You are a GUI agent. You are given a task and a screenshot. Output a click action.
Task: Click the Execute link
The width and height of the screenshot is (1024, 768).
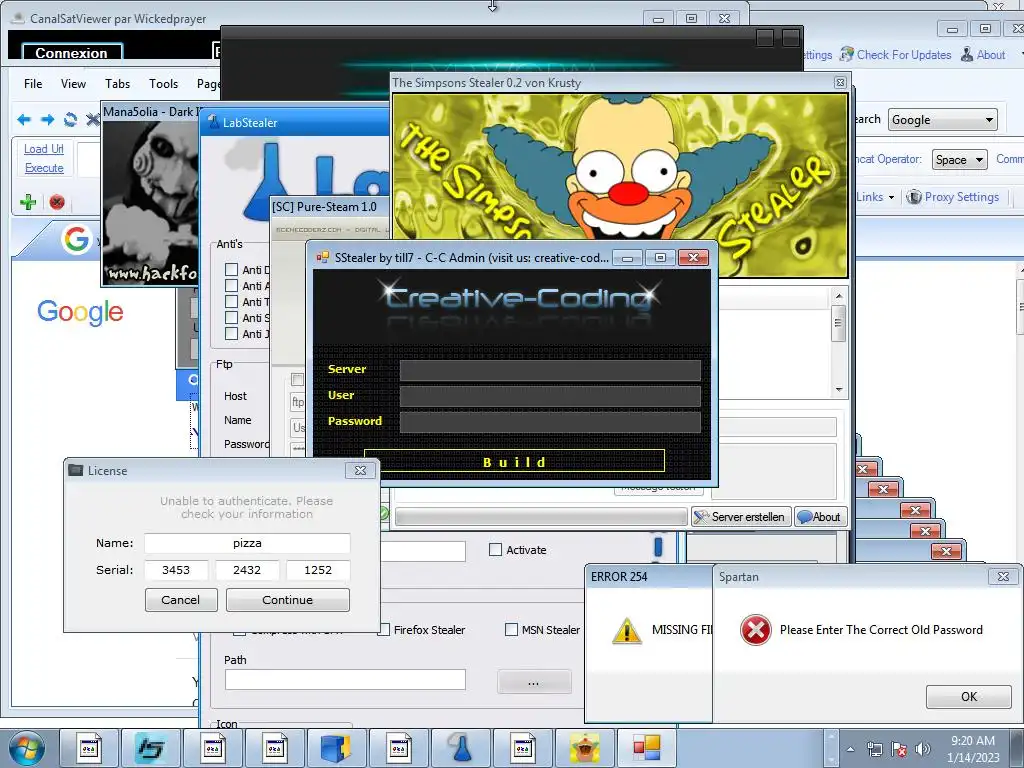(44, 168)
